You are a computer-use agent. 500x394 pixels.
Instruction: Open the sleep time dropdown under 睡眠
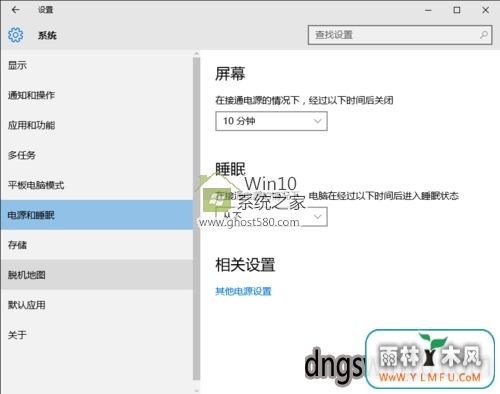point(271,217)
